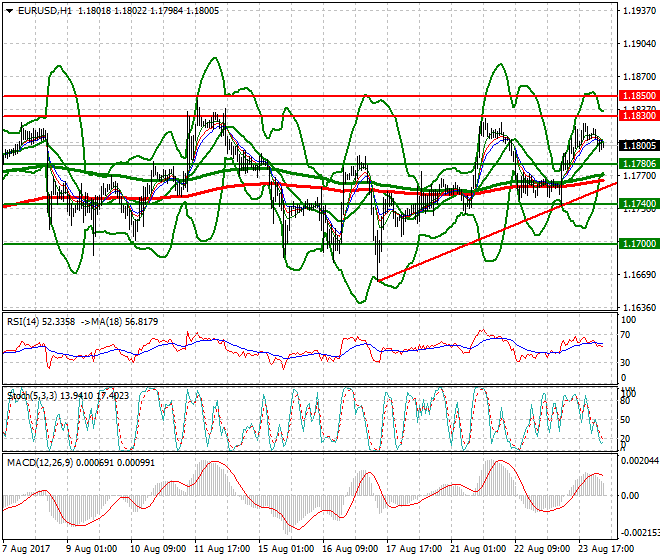Click the 1.16360 label on price scale

point(638,308)
